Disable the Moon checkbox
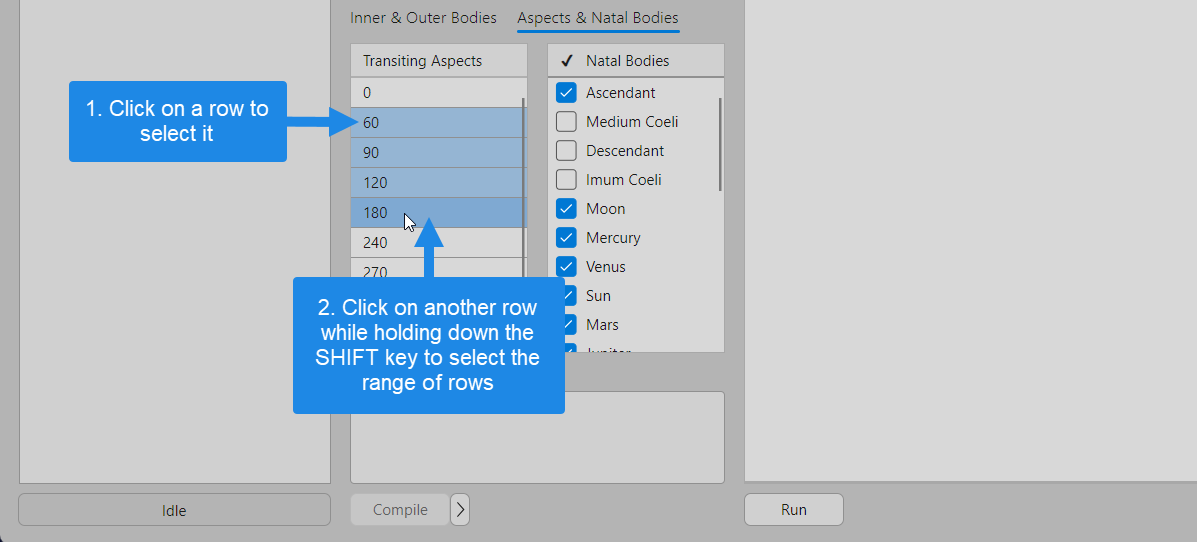 coord(566,209)
